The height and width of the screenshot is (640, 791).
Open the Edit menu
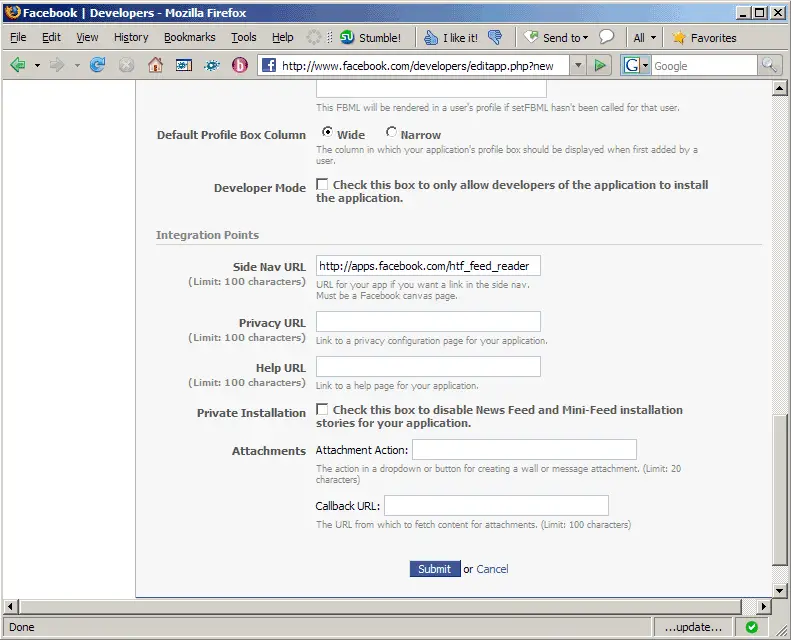[x=51, y=37]
